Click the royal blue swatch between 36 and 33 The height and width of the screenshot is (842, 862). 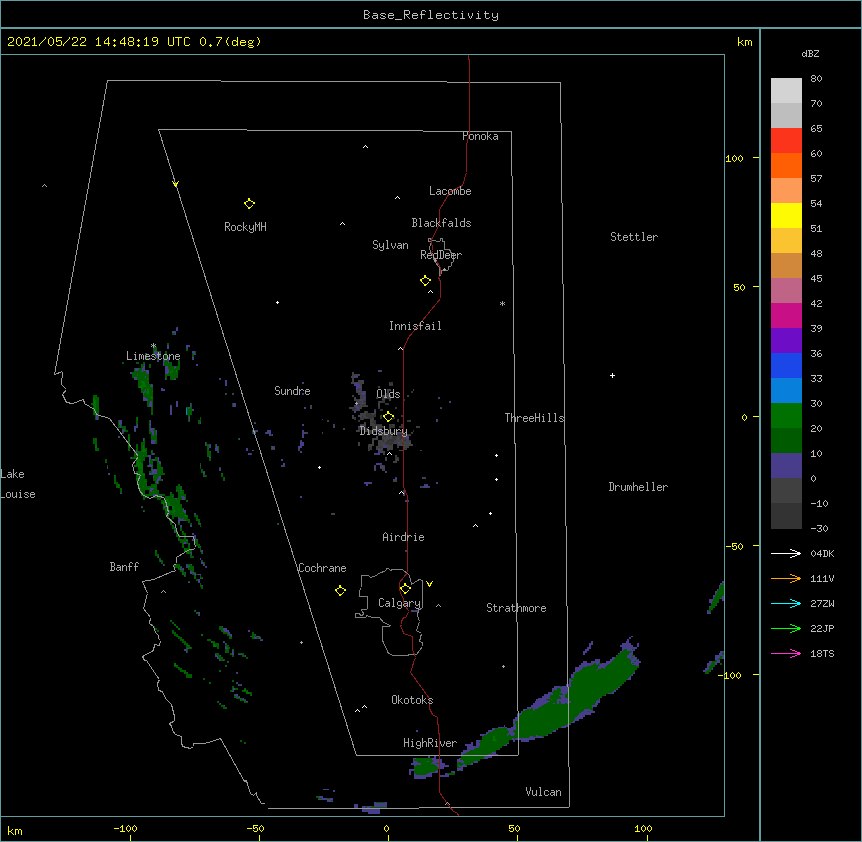(786, 365)
